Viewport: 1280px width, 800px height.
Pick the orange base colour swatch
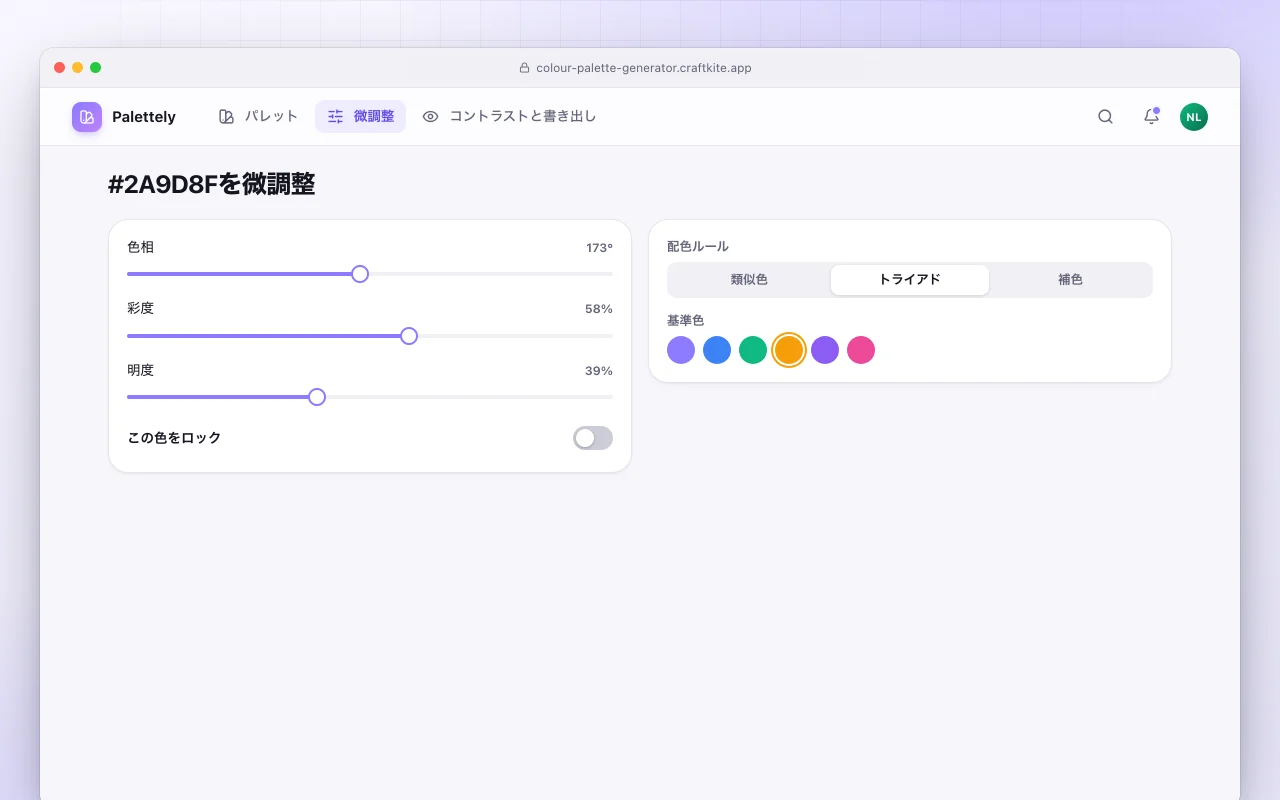pyautogui.click(x=789, y=350)
